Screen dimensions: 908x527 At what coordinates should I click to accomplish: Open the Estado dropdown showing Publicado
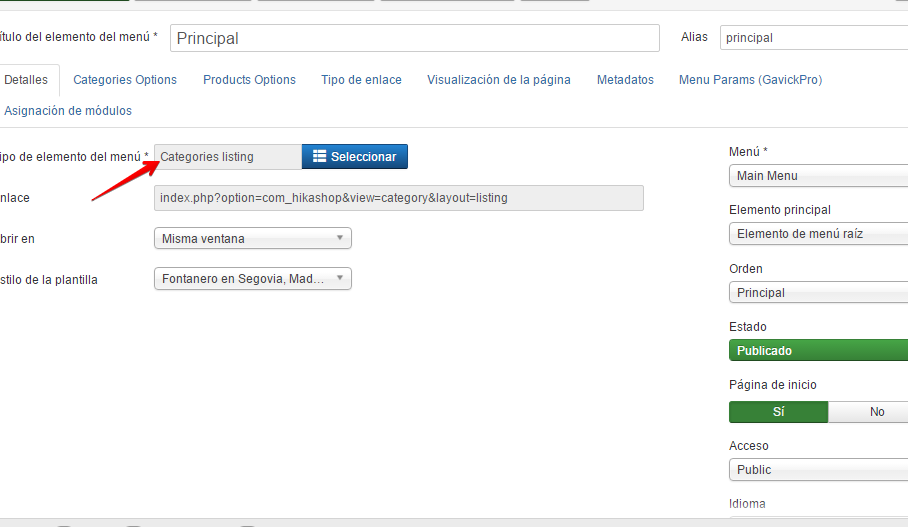818,350
